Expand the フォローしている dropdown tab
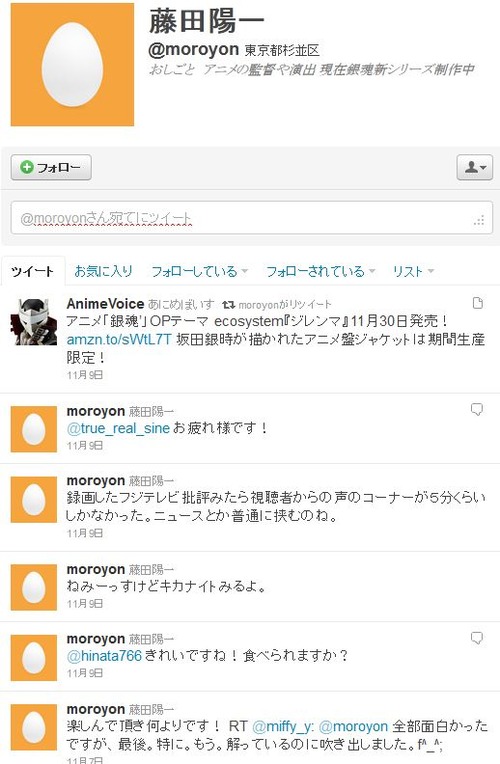This screenshot has width=500, height=764. (x=199, y=271)
